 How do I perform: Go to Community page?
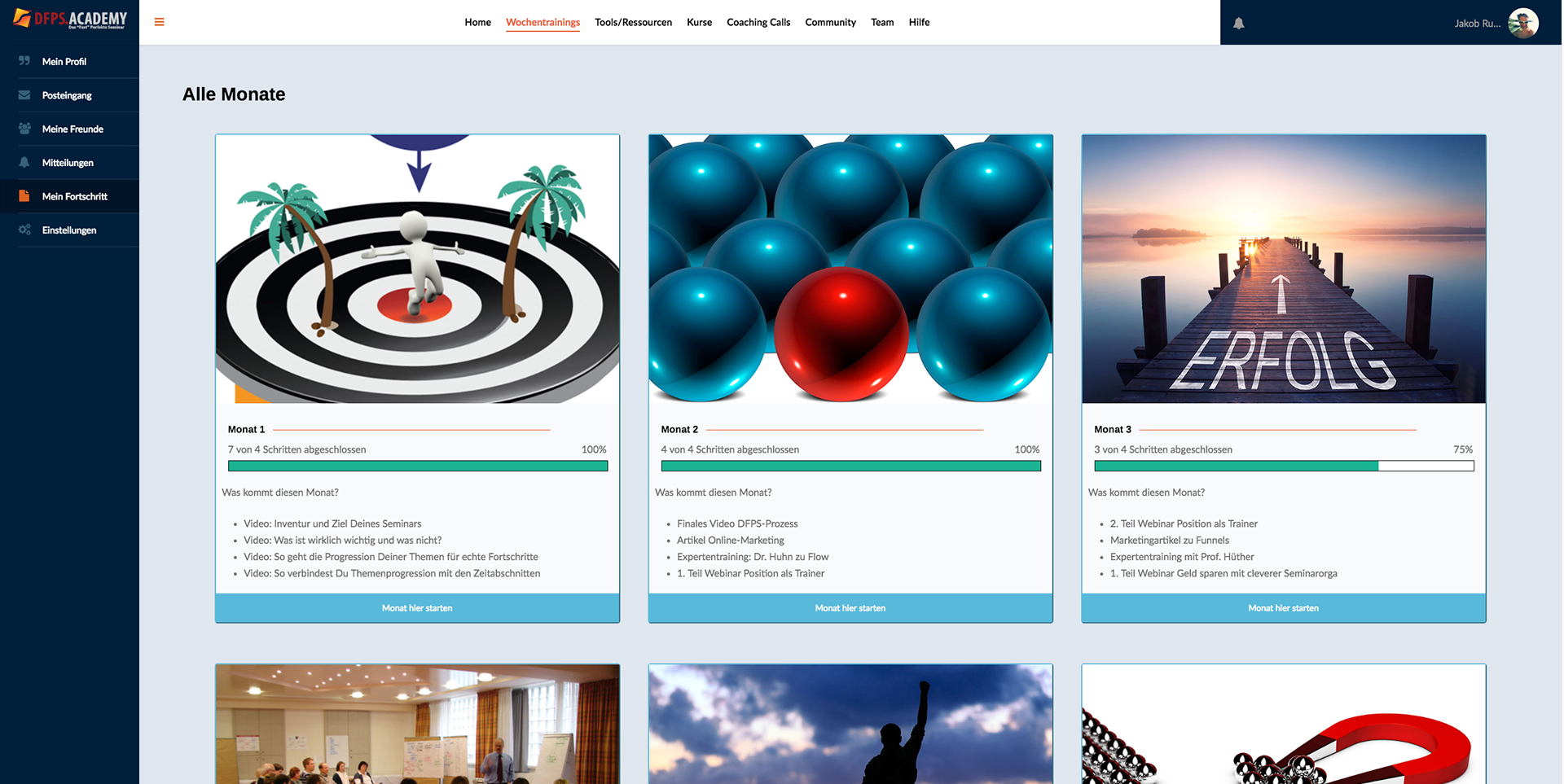pos(830,22)
